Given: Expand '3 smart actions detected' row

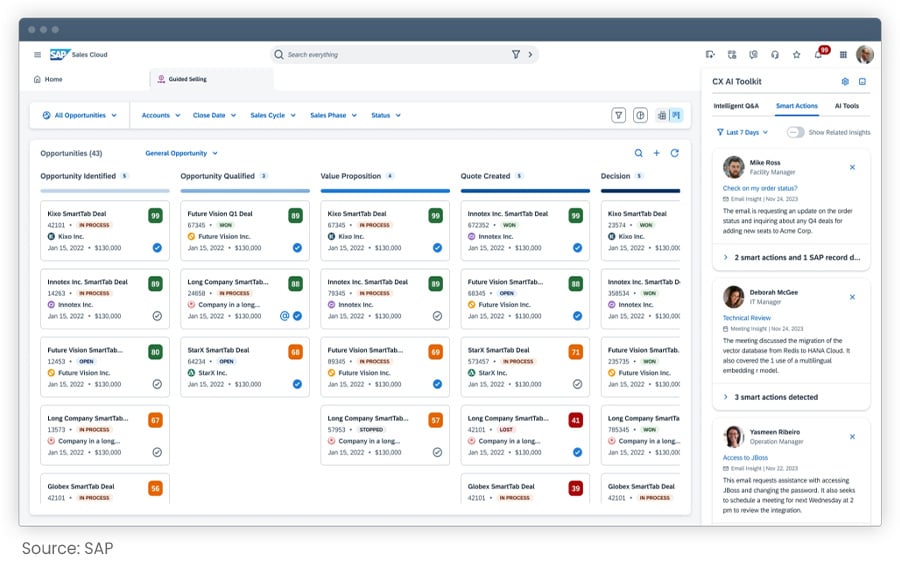Looking at the screenshot, I should 791,397.
